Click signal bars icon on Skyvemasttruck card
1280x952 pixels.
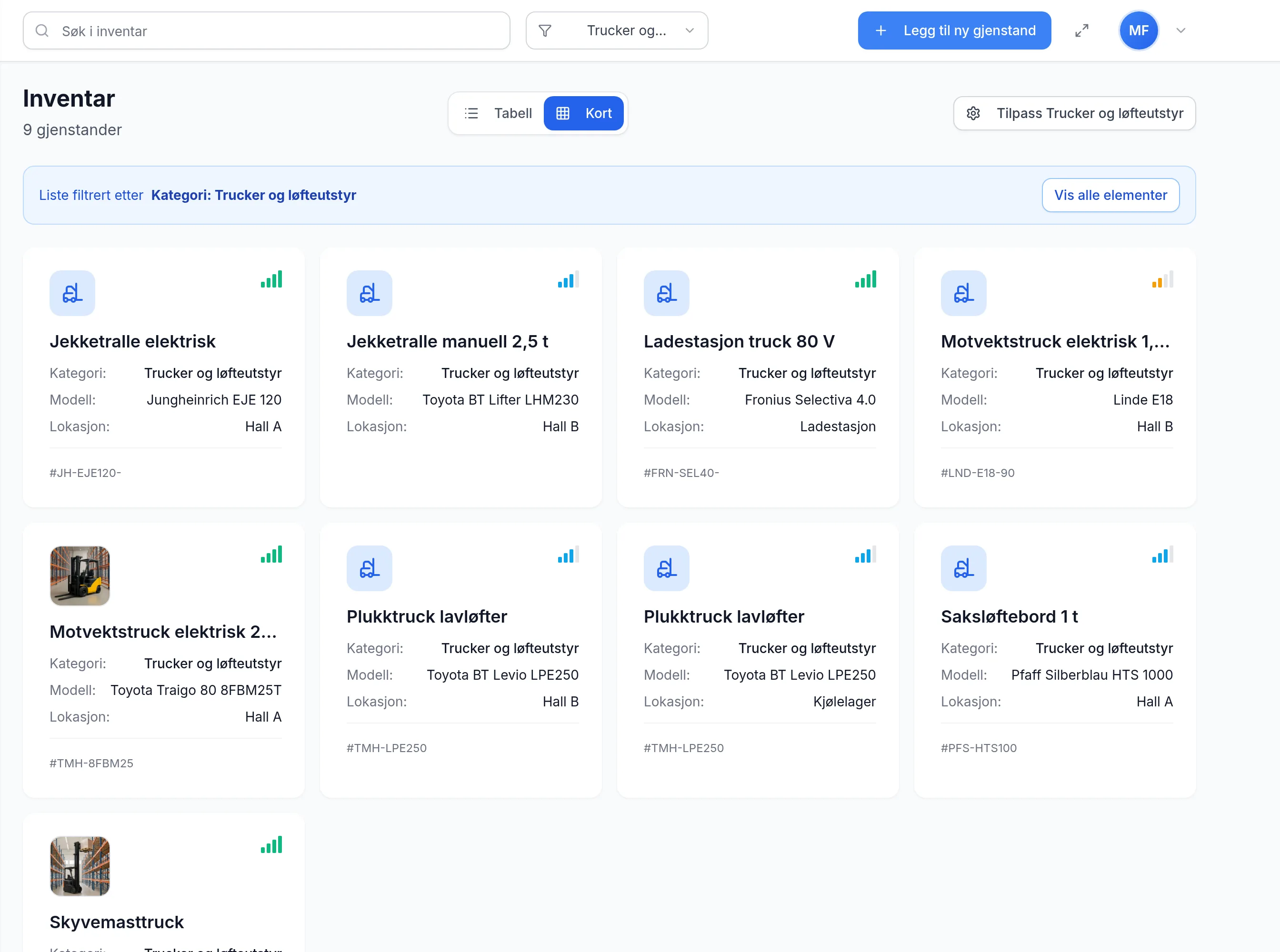pos(271,845)
